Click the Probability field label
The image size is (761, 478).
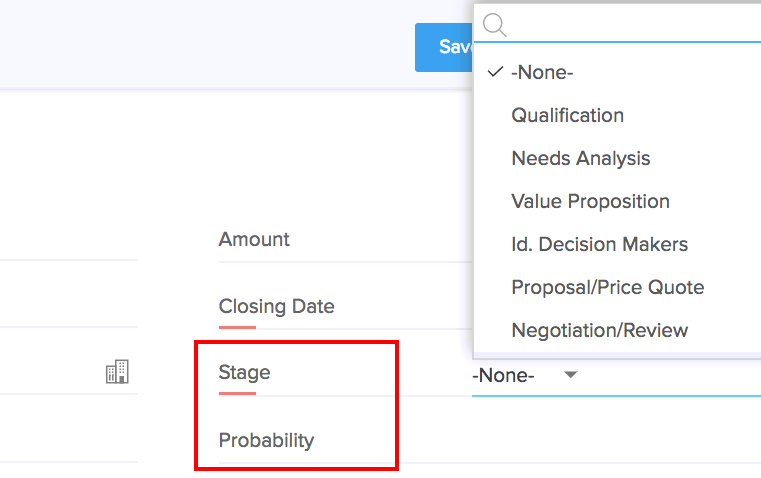(266, 440)
